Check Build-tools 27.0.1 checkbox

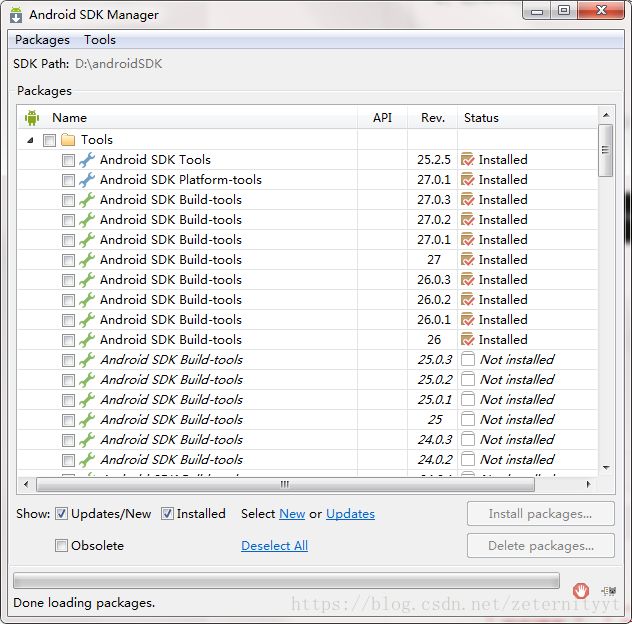(x=68, y=240)
